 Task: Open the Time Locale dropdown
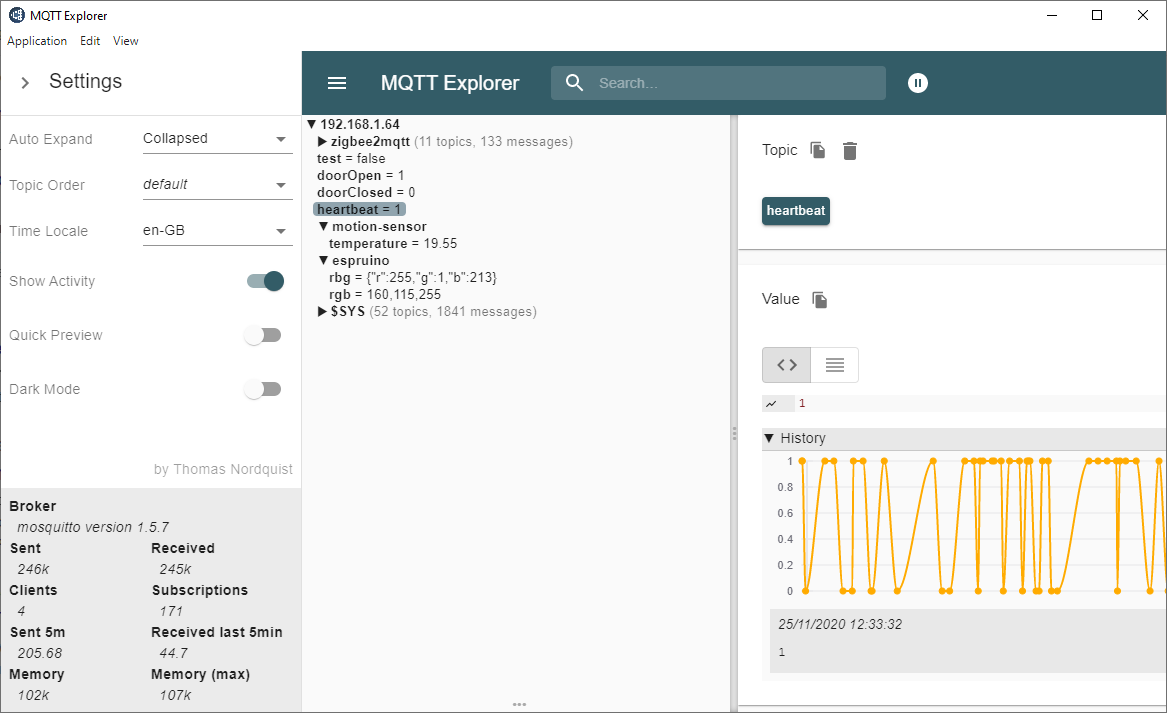click(217, 231)
